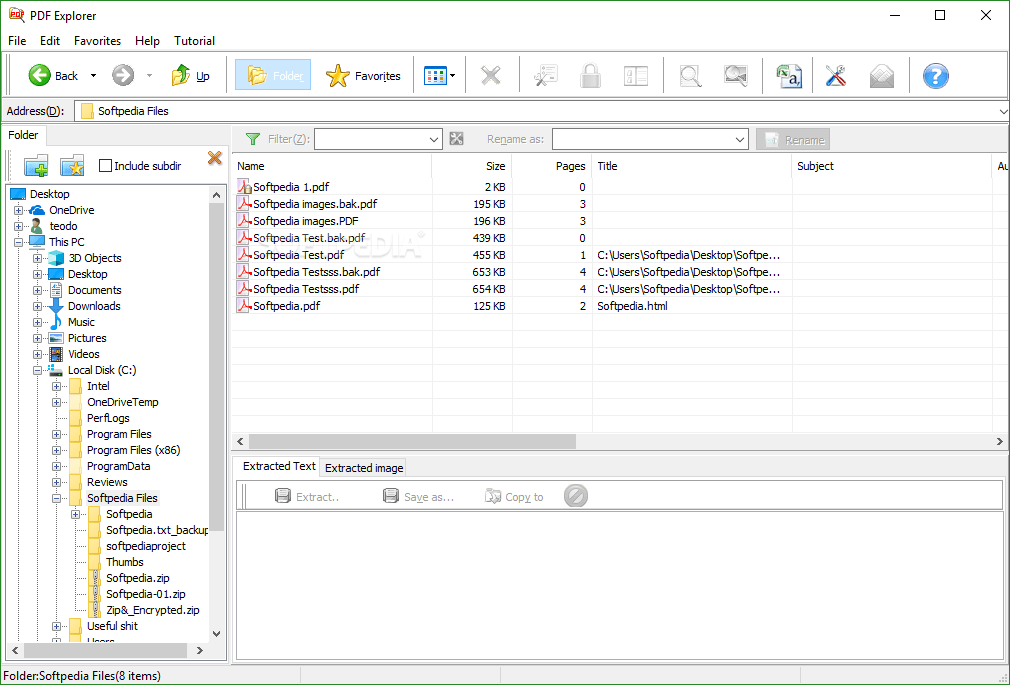Open the Help icon on the toolbar
Screen dimensions: 1010x685
point(935,75)
